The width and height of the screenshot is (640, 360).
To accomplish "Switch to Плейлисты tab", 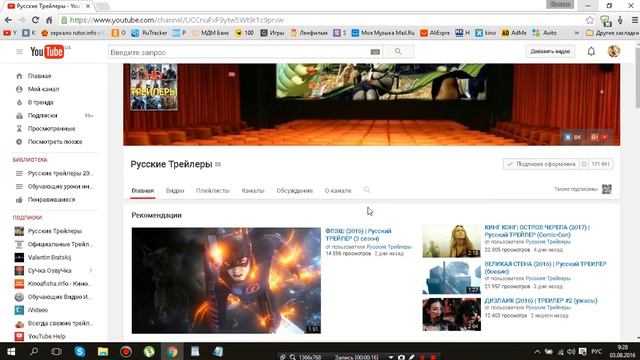I will coord(213,191).
